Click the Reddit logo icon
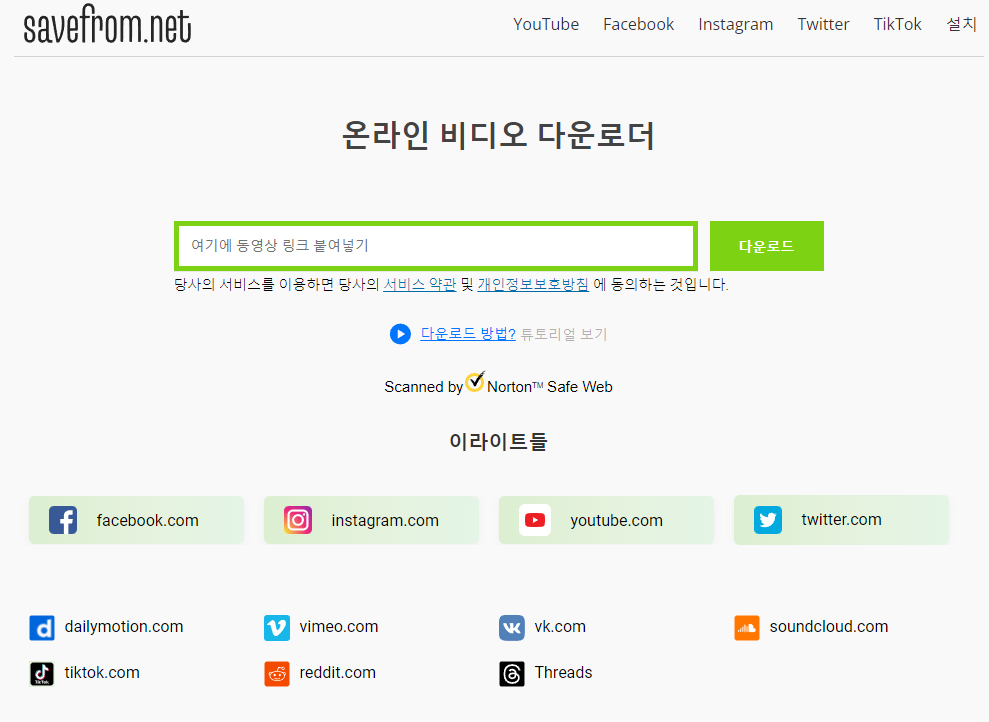989x722 pixels. point(277,674)
